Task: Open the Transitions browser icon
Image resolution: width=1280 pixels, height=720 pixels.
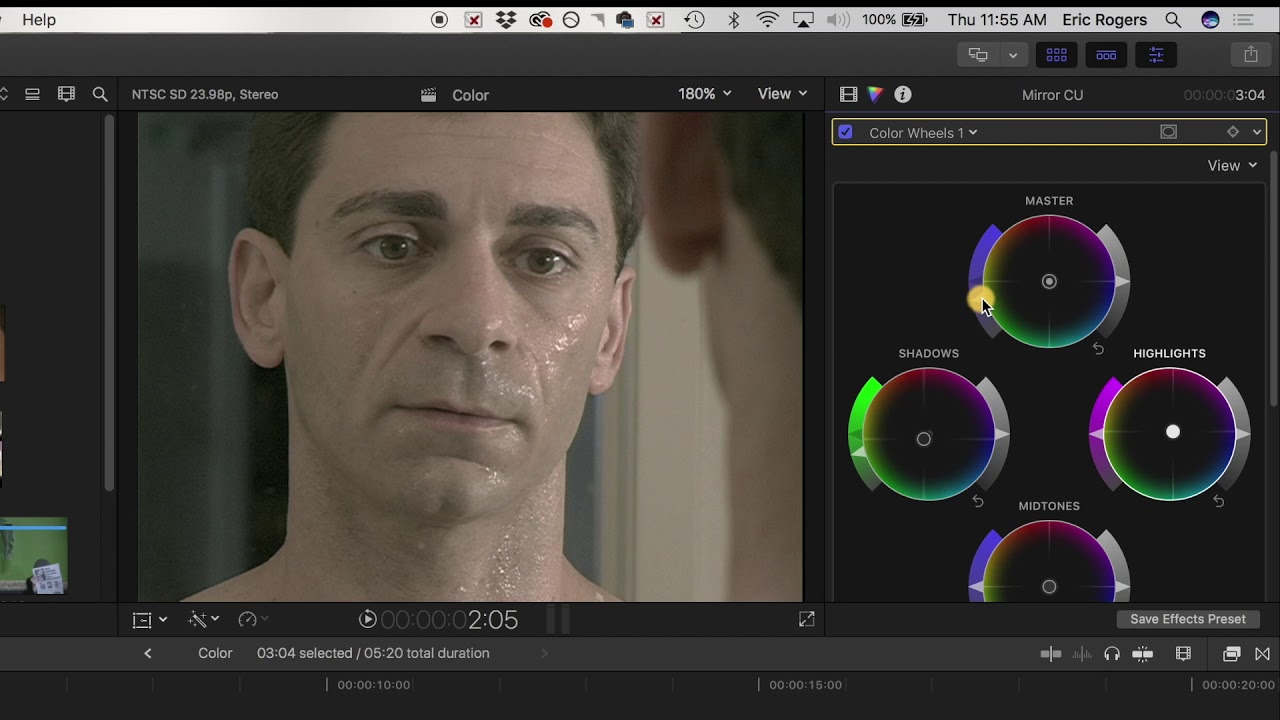Action: tap(1262, 654)
